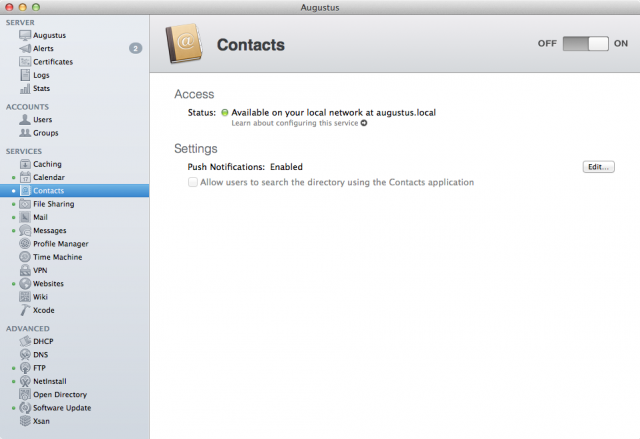Open the Messages bubble icon
The image size is (640, 439).
[25, 231]
